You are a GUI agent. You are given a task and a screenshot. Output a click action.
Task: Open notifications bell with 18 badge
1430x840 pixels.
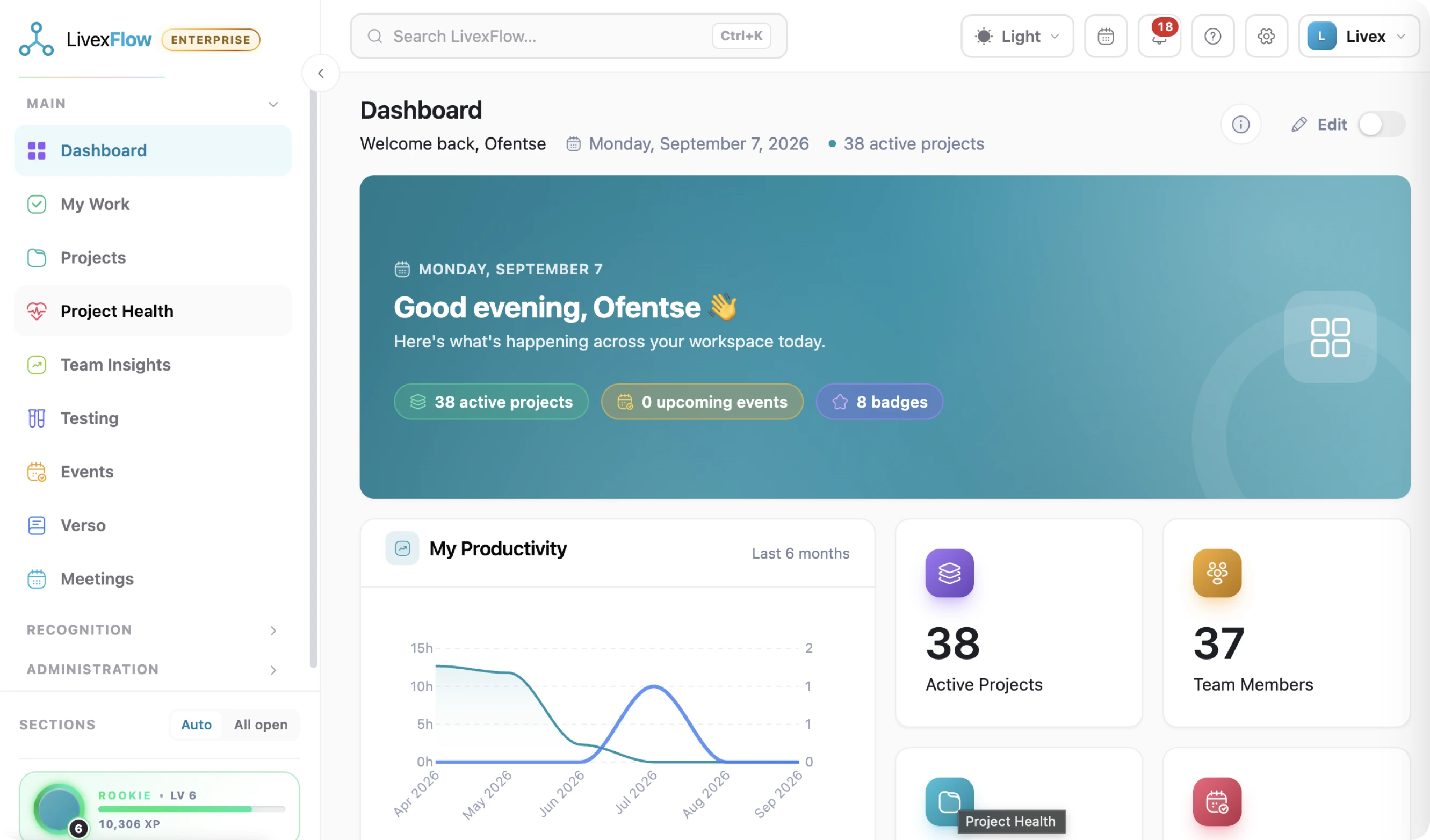pos(1159,37)
